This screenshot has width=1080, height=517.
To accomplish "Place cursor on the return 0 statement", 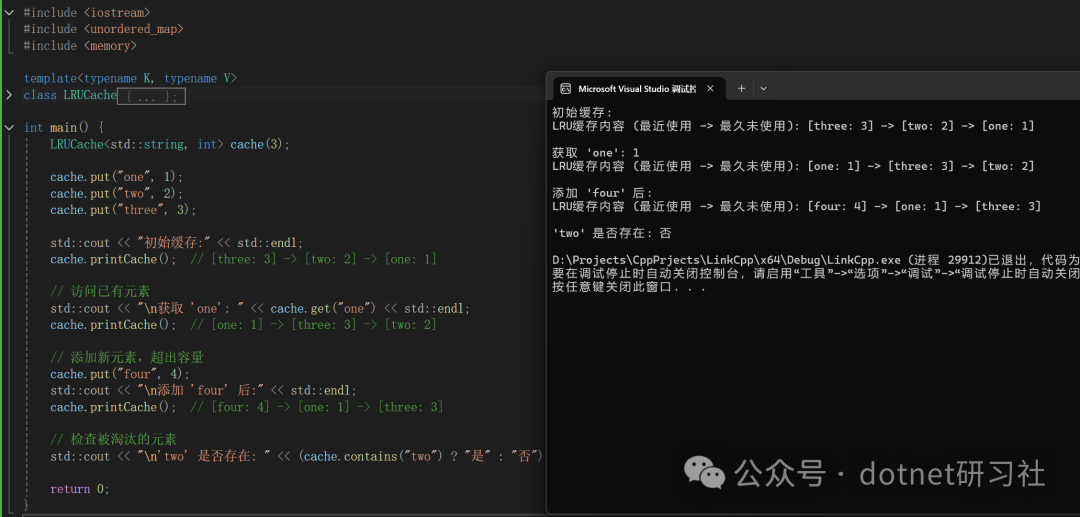I will point(80,489).
